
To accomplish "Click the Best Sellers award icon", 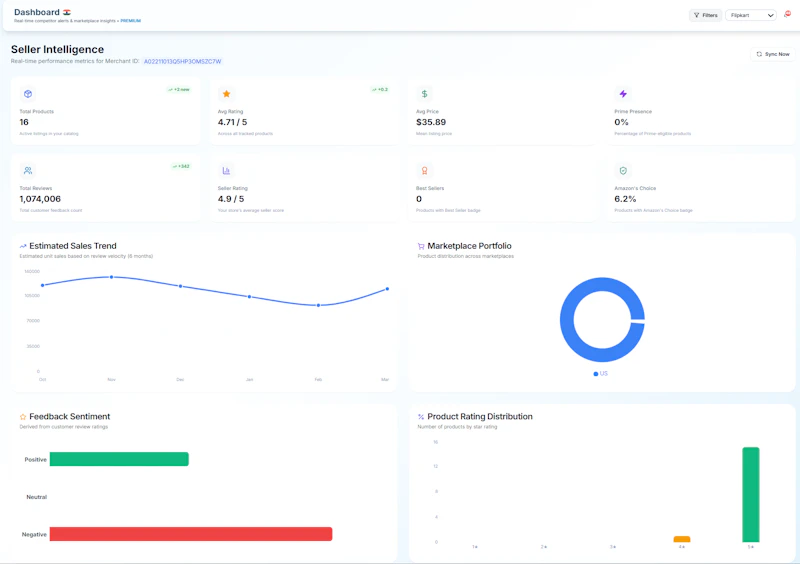I will 424,170.
